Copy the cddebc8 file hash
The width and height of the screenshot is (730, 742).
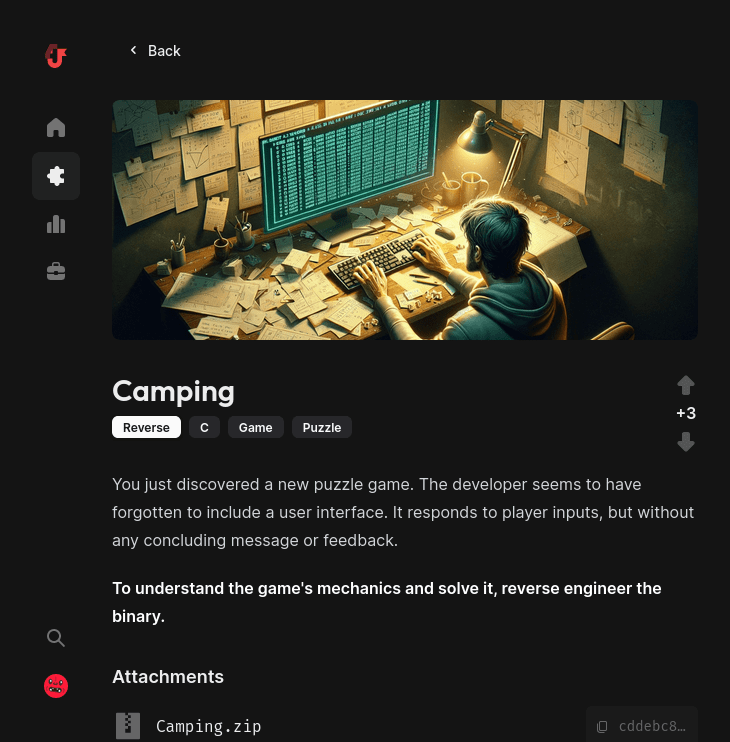642,726
